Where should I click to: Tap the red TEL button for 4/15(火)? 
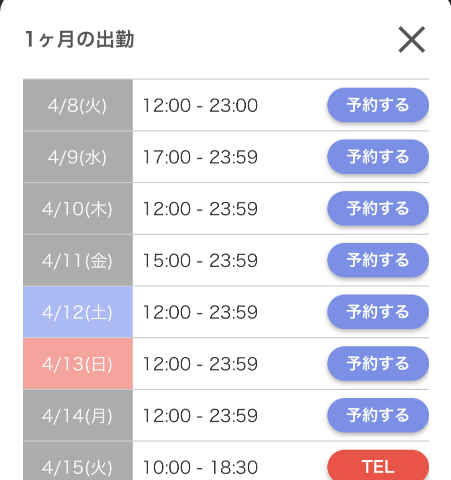tap(378, 465)
